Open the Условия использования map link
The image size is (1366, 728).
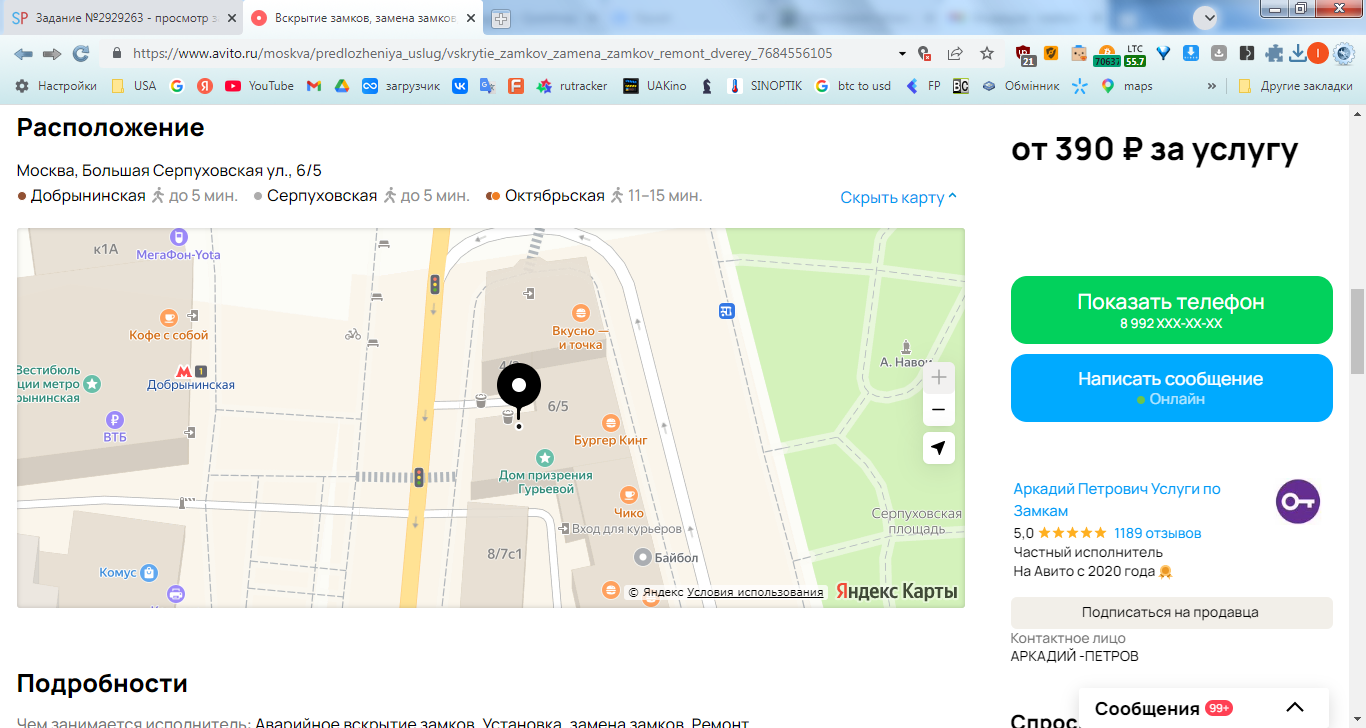755,592
